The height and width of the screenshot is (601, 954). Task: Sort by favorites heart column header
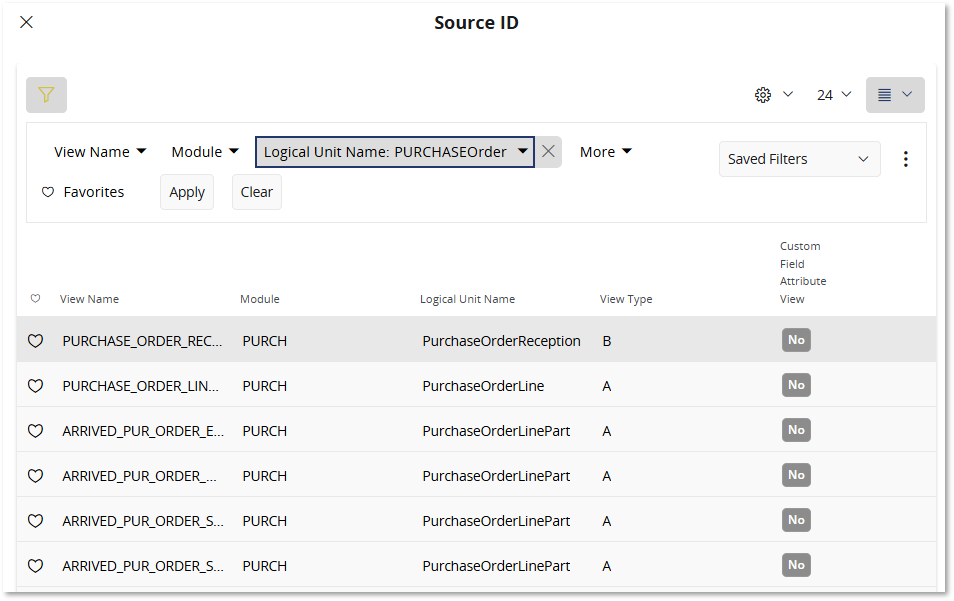point(35,299)
